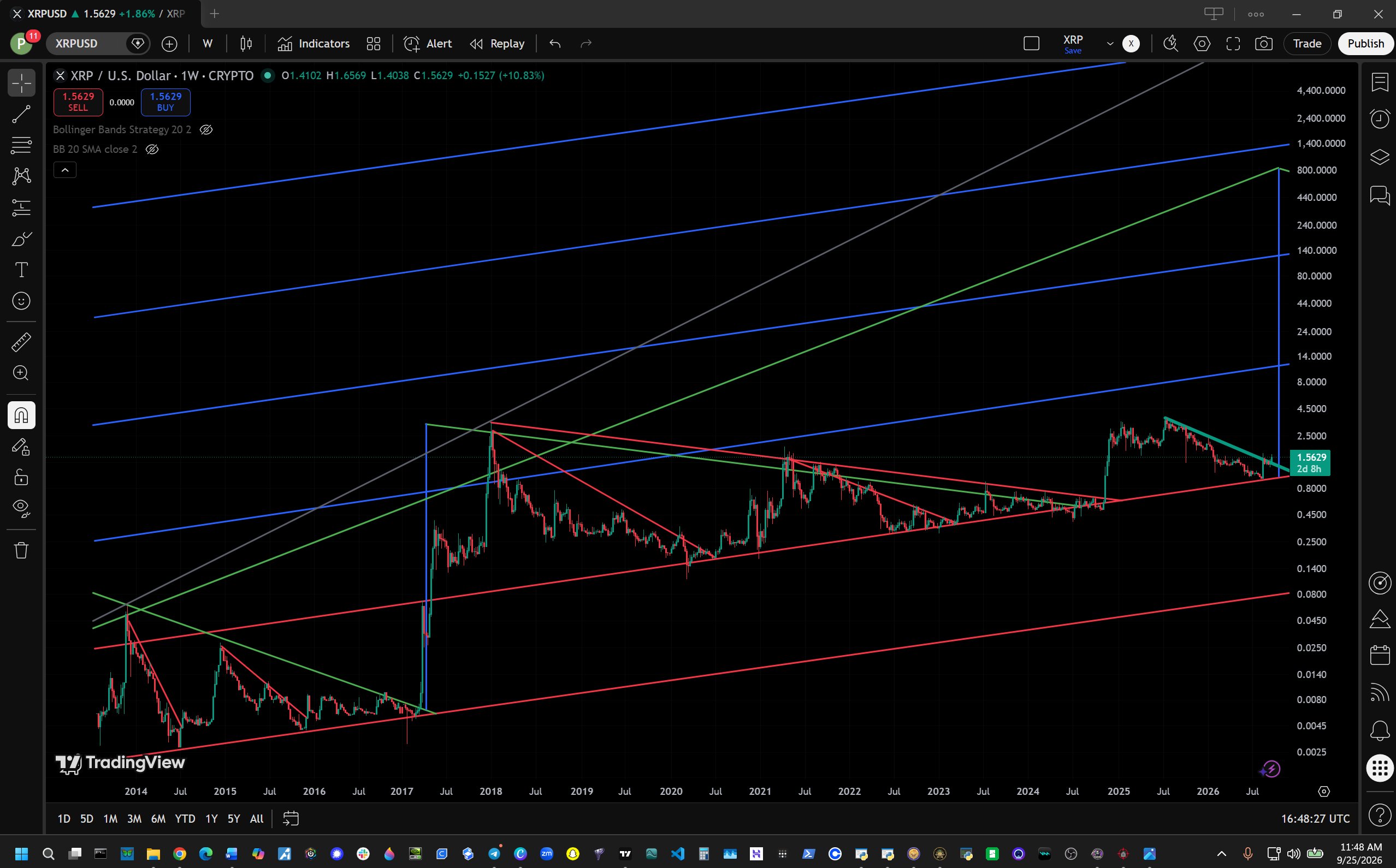Show hidden system tray icons

[x=1221, y=854]
